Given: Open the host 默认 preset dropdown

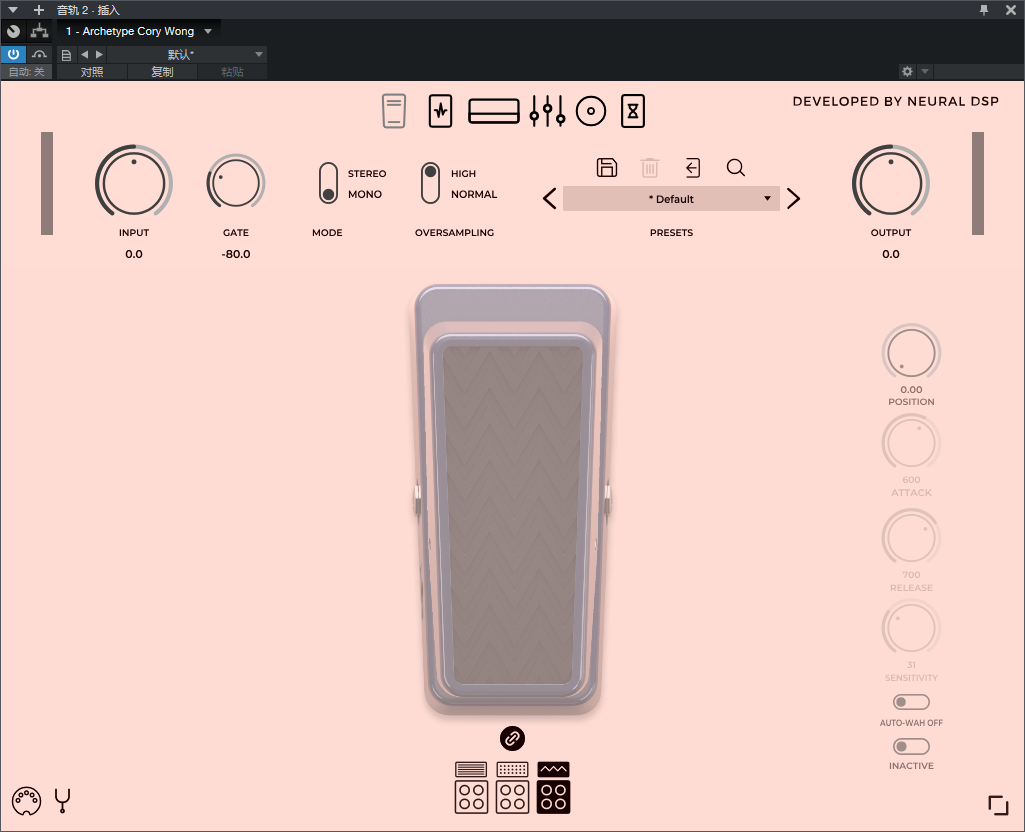Looking at the screenshot, I should coord(187,54).
